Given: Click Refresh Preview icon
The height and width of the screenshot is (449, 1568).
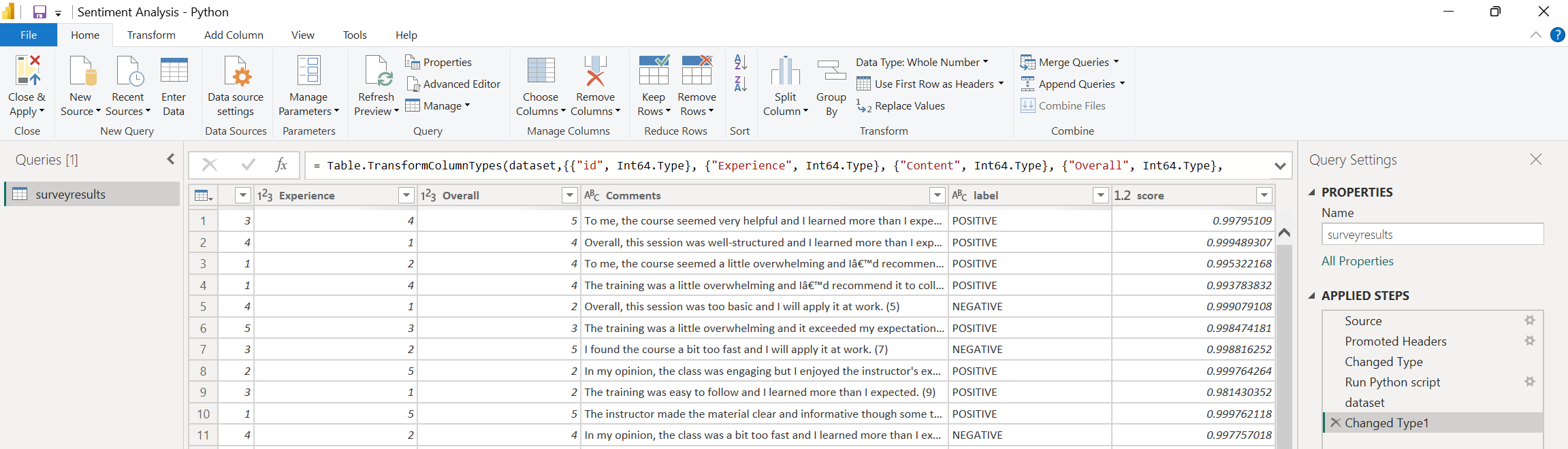Looking at the screenshot, I should coord(377,71).
